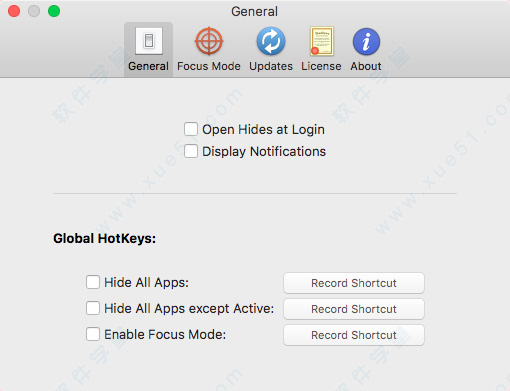The width and height of the screenshot is (510, 391).
Task: Tick the Enable Focus Mode checkbox
Action: click(93, 334)
